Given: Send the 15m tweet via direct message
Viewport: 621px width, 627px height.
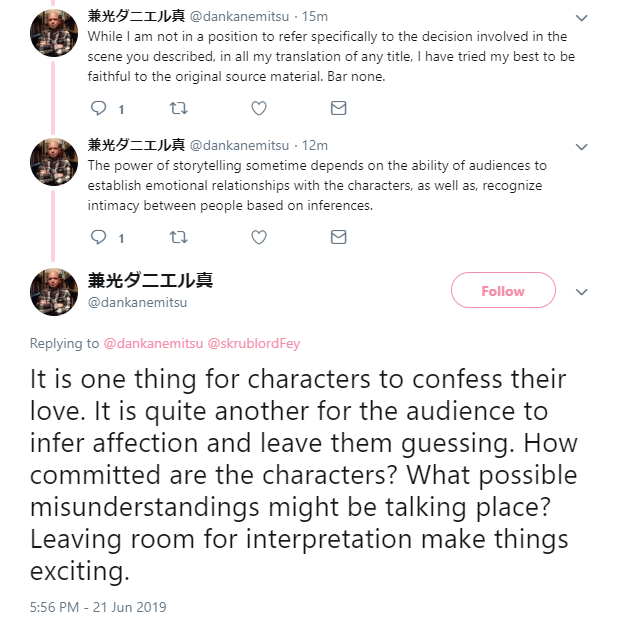Looking at the screenshot, I should [x=338, y=108].
